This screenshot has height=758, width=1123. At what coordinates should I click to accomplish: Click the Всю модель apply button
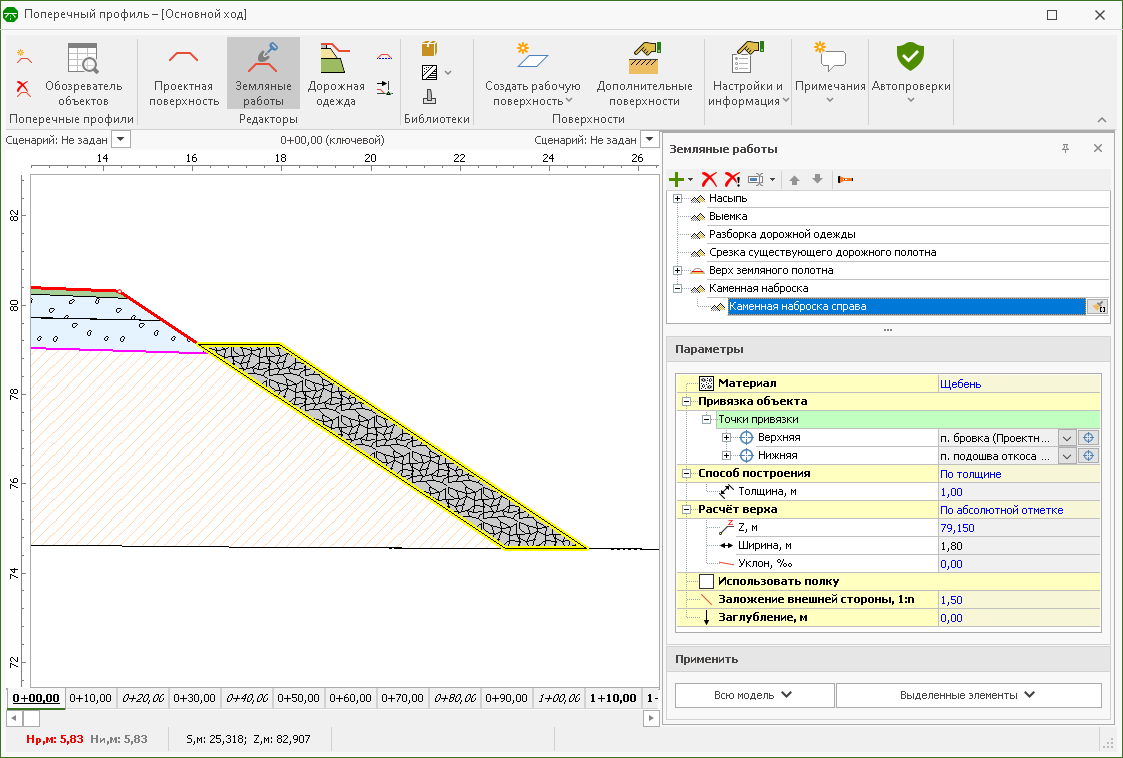pyautogui.click(x=754, y=695)
